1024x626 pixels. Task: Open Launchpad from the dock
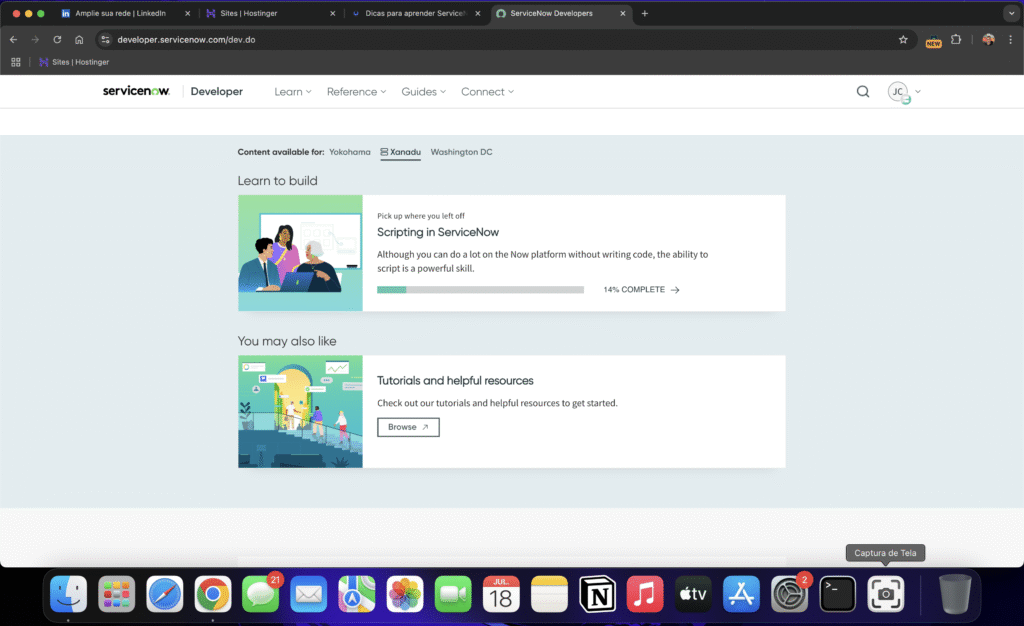[117, 594]
